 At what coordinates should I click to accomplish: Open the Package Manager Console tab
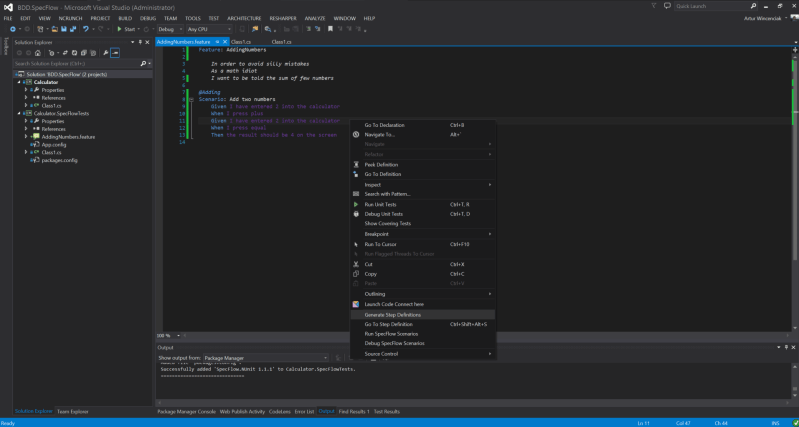pos(186,411)
